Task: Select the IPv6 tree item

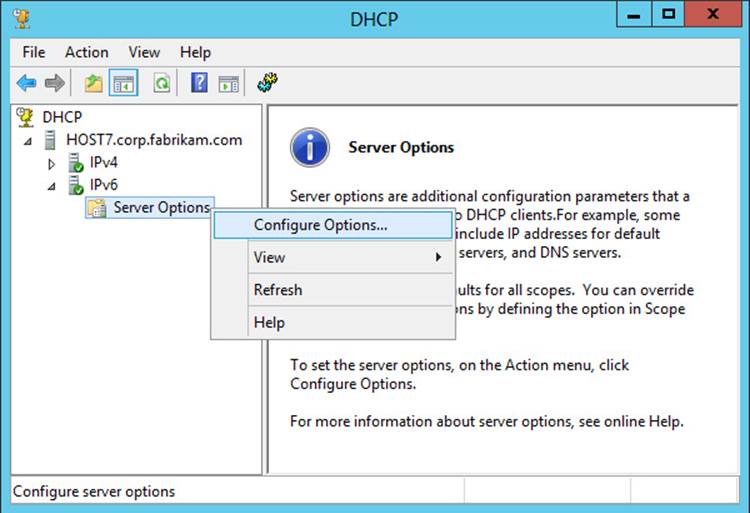Action: pos(103,185)
